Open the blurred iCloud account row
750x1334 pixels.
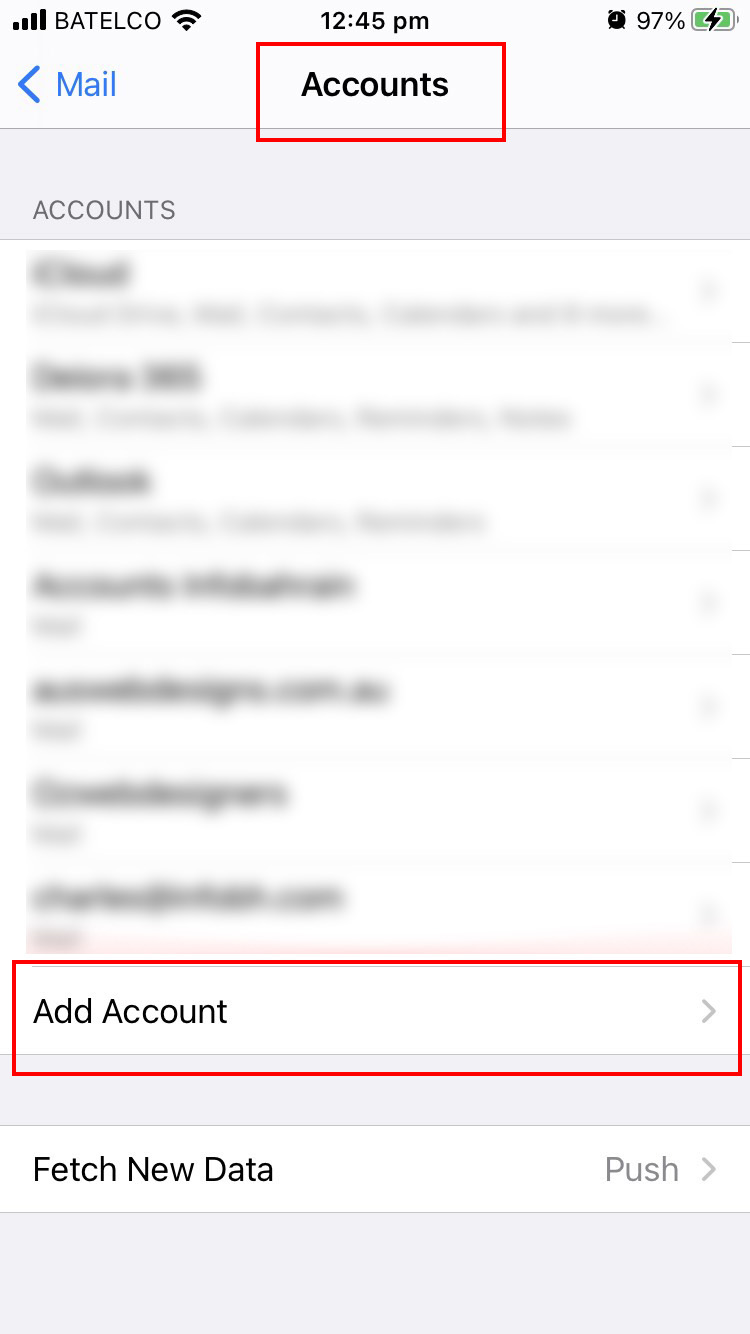375,291
